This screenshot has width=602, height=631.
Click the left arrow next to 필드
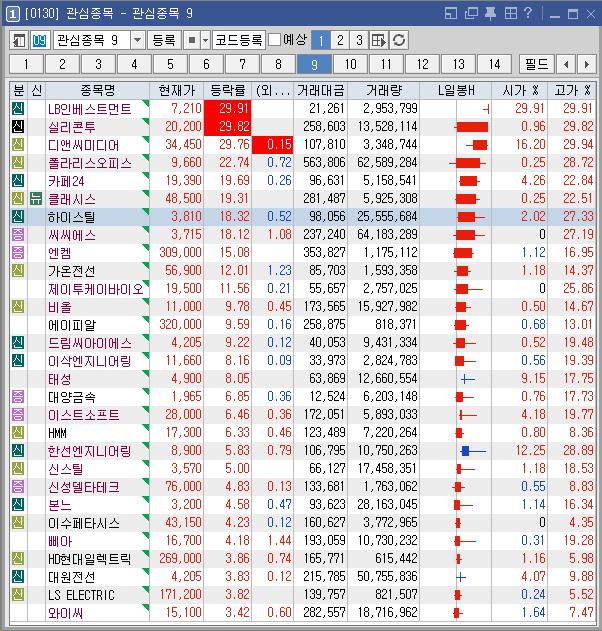pyautogui.click(x=566, y=64)
